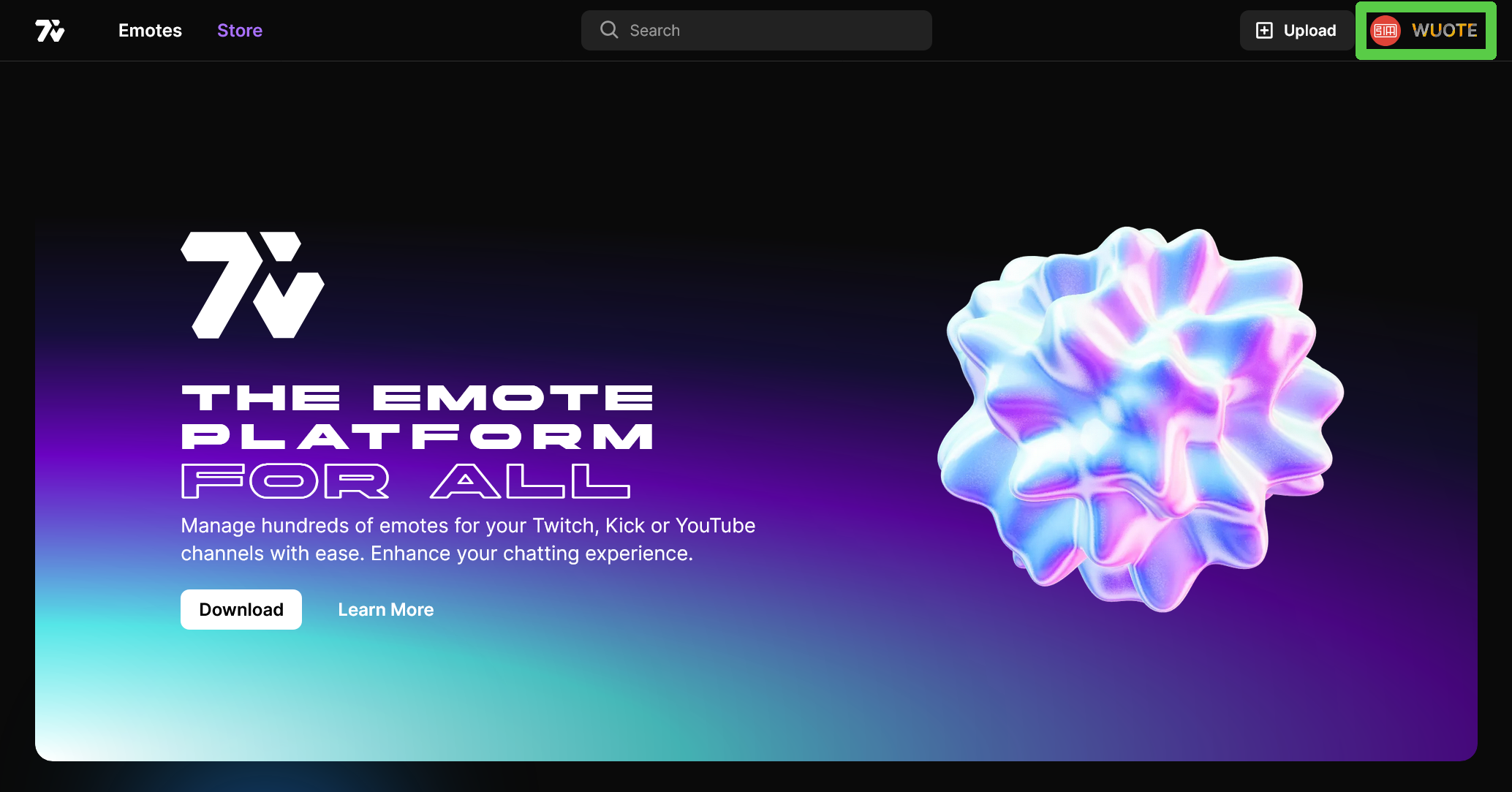Click the outlined "FOR" text
Viewport: 1512px width, 792px height.
click(285, 481)
